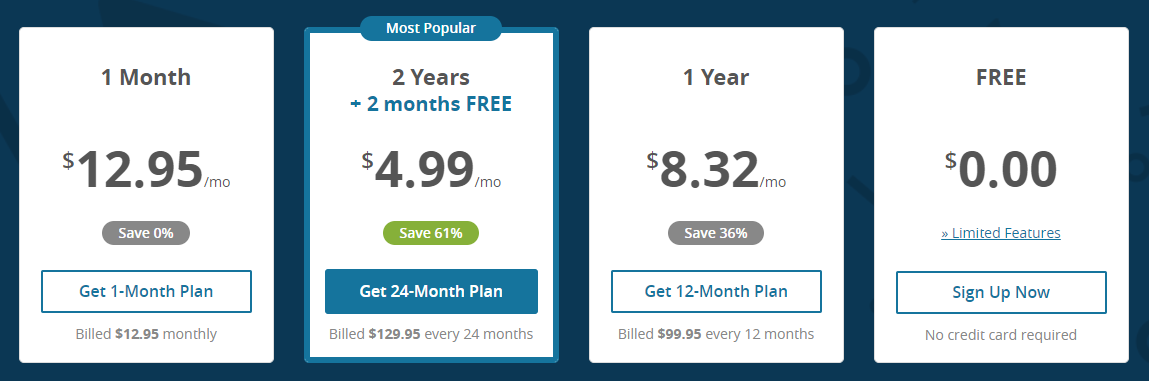
Task: Click the $4.99 per month price
Action: pyautogui.click(x=431, y=170)
